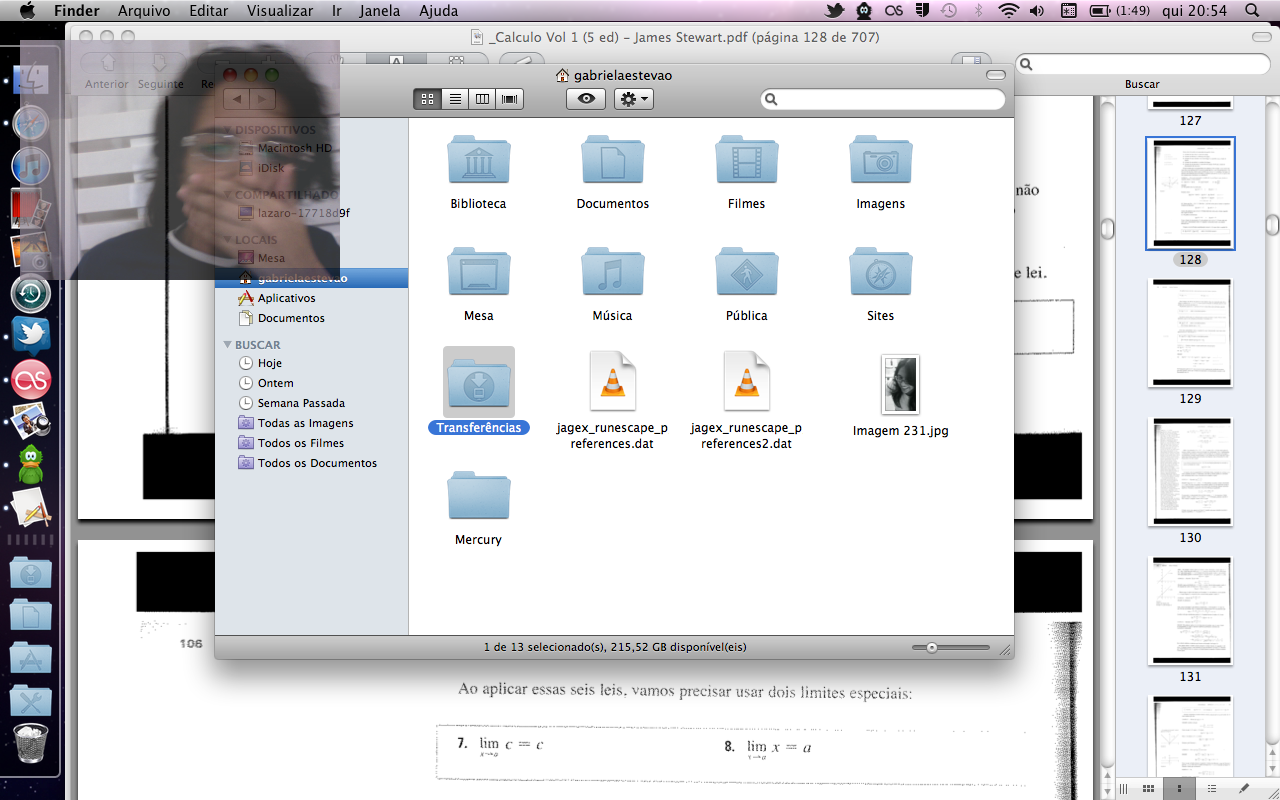Select page 129 thumbnail in the PDF sidebar
This screenshot has height=800, width=1280.
[1190, 333]
